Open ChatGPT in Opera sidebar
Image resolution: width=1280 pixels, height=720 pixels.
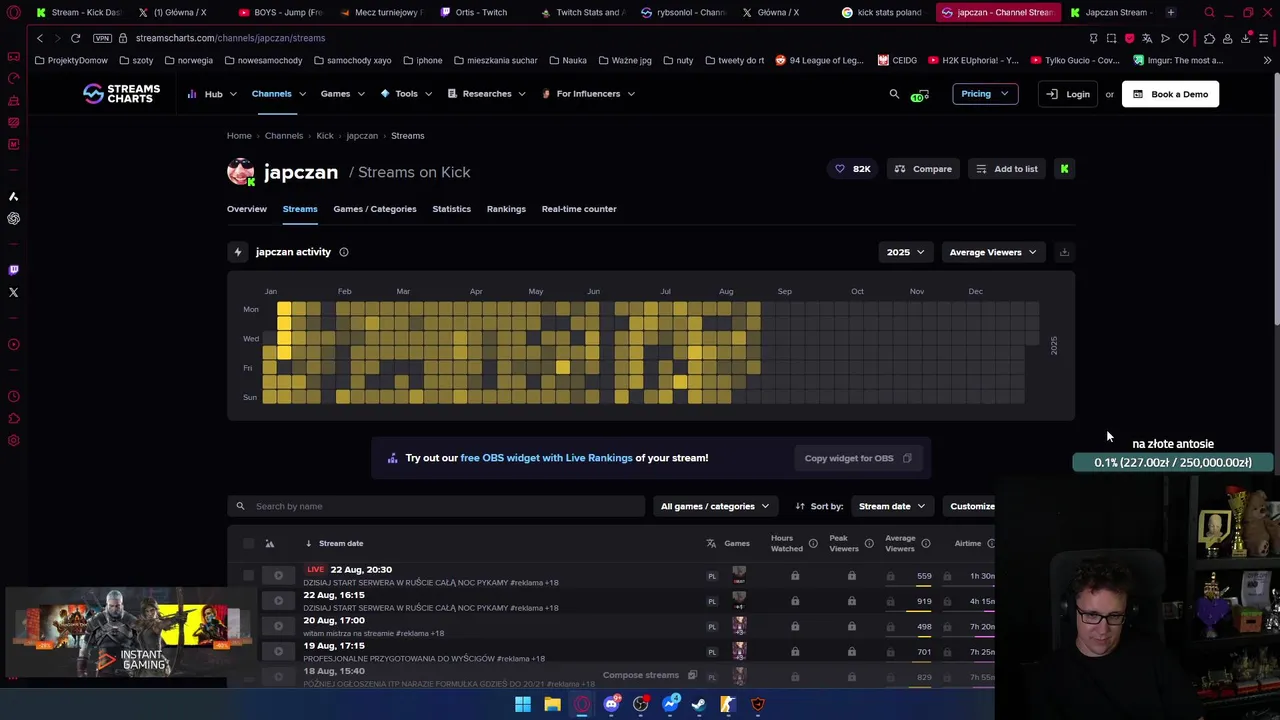pos(13,218)
